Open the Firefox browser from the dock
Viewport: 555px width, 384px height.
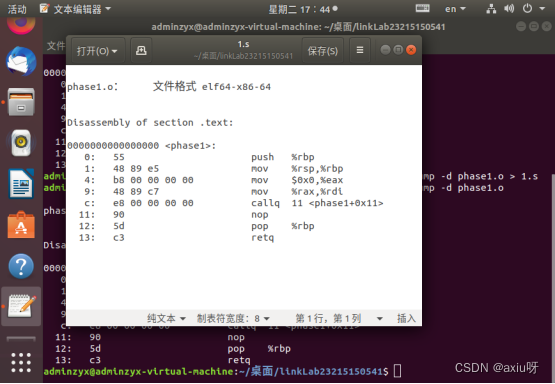[x=21, y=25]
